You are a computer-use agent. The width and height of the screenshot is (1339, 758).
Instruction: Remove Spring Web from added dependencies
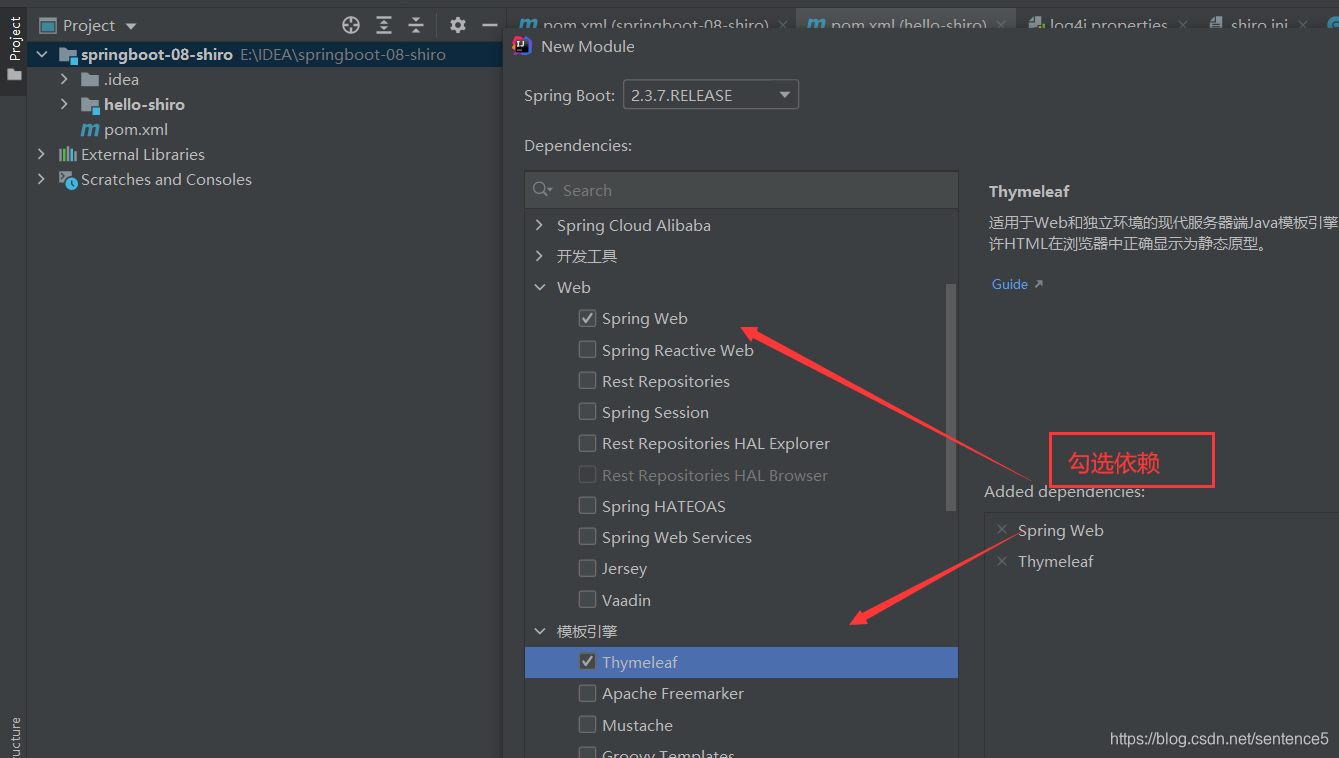[1002, 530]
